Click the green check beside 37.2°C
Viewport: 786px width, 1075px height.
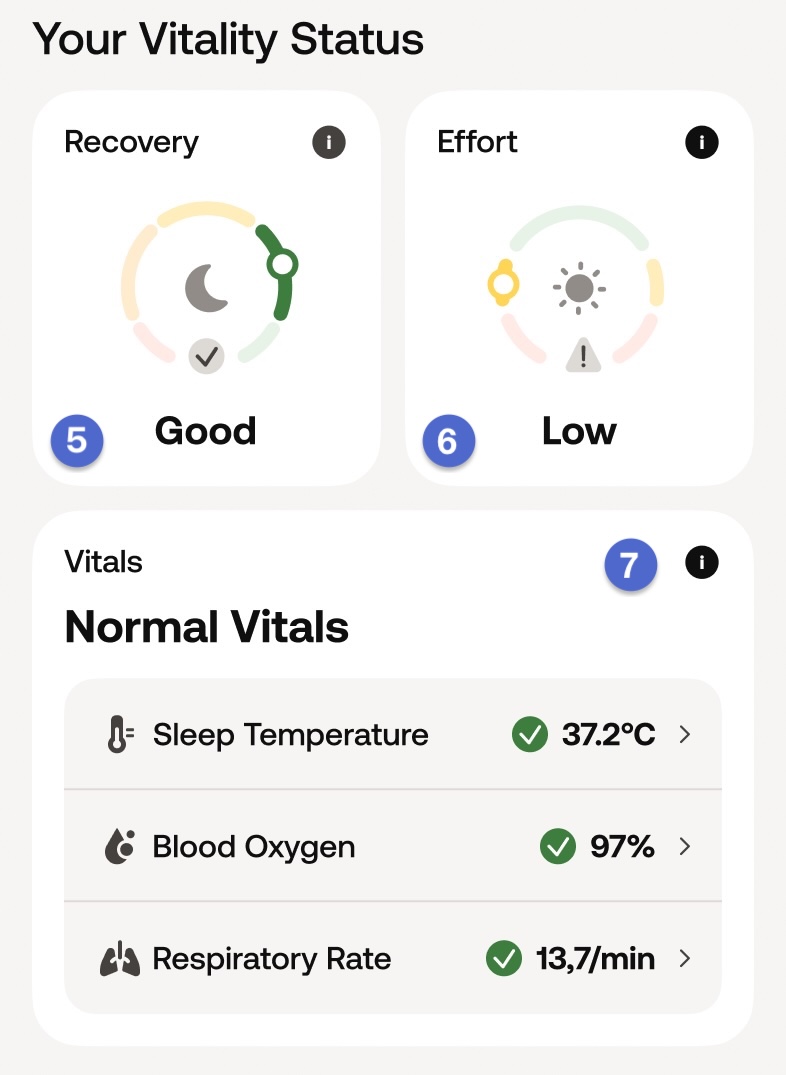tap(529, 735)
